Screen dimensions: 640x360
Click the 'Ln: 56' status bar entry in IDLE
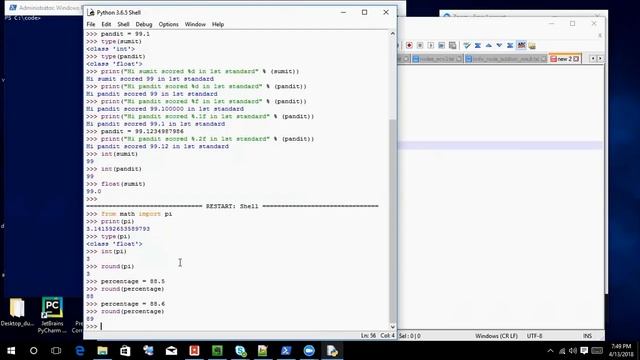point(368,336)
